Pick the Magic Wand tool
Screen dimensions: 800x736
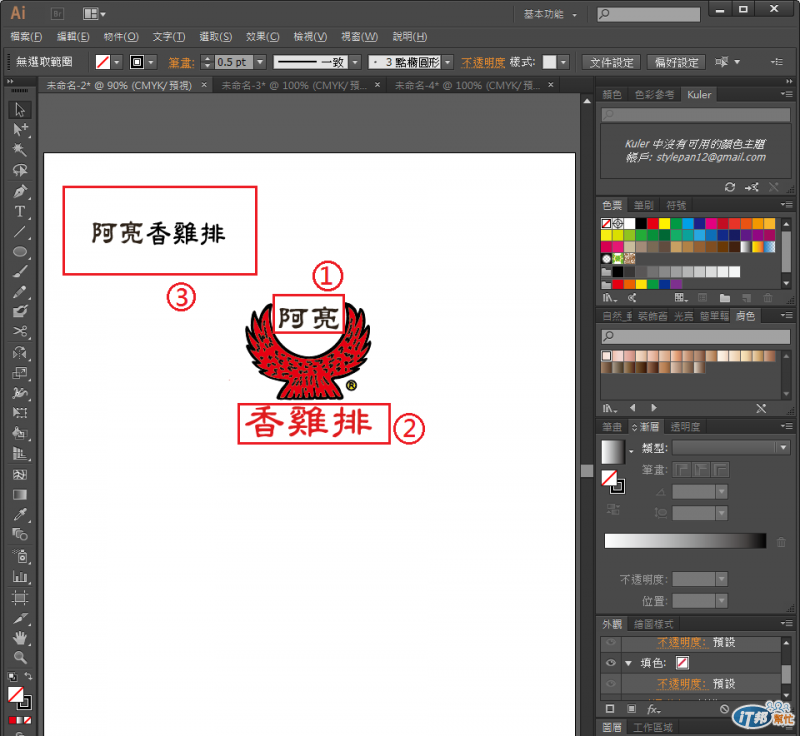[20, 149]
